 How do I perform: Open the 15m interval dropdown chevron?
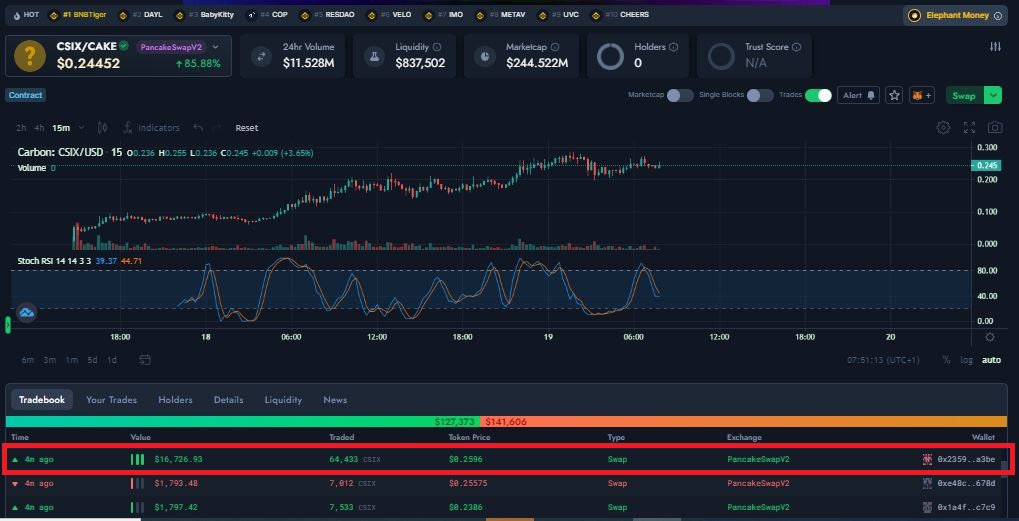pyautogui.click(x=83, y=128)
